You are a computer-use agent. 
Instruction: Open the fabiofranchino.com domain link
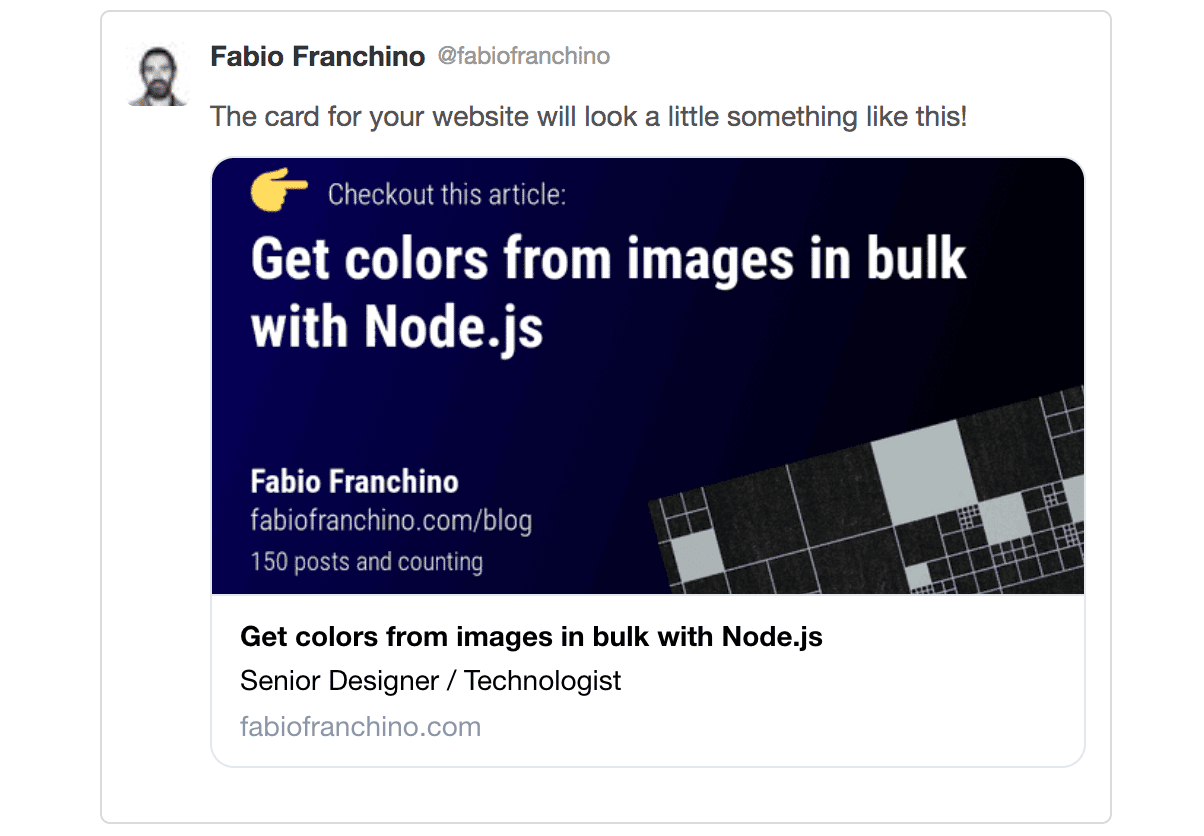coord(361,726)
